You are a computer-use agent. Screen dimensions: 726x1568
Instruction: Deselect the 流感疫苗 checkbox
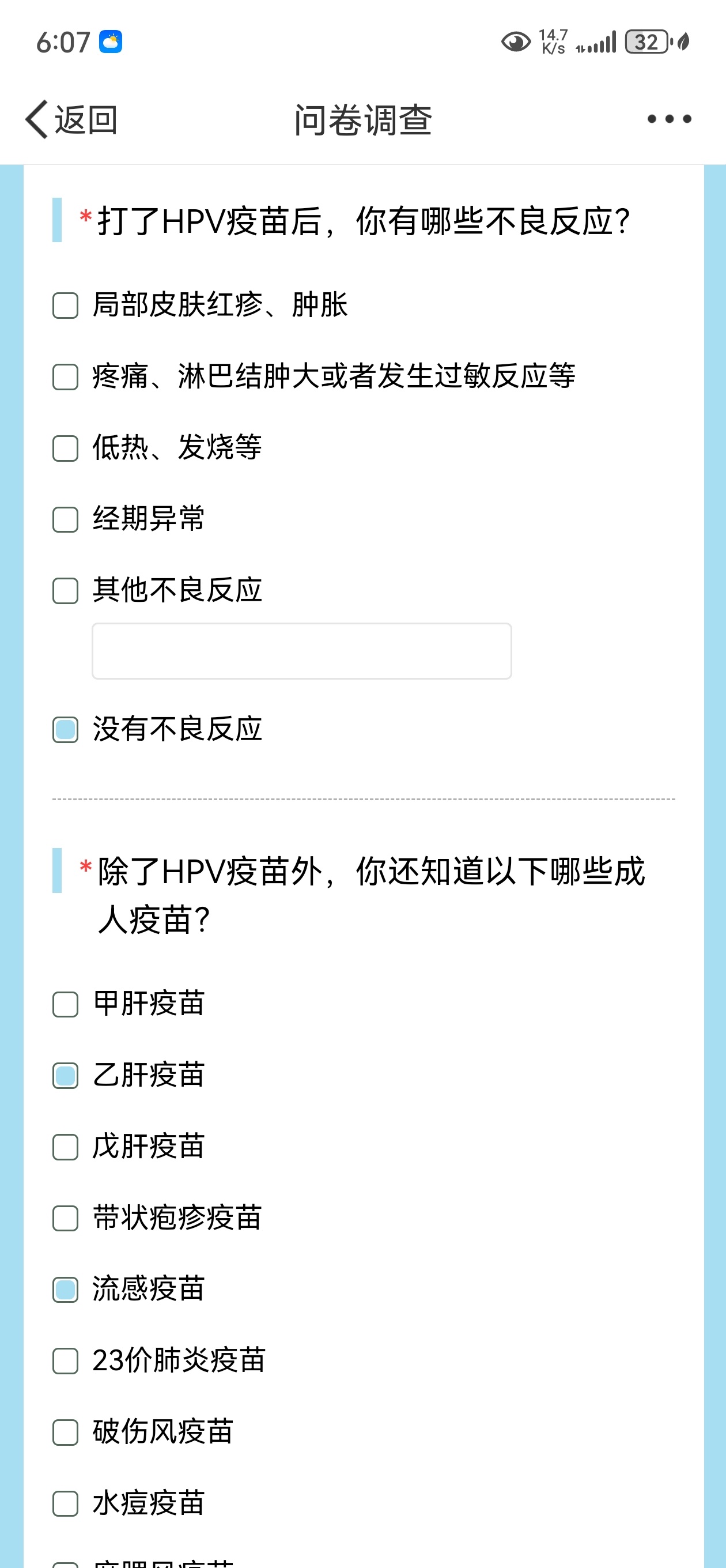click(x=65, y=1289)
